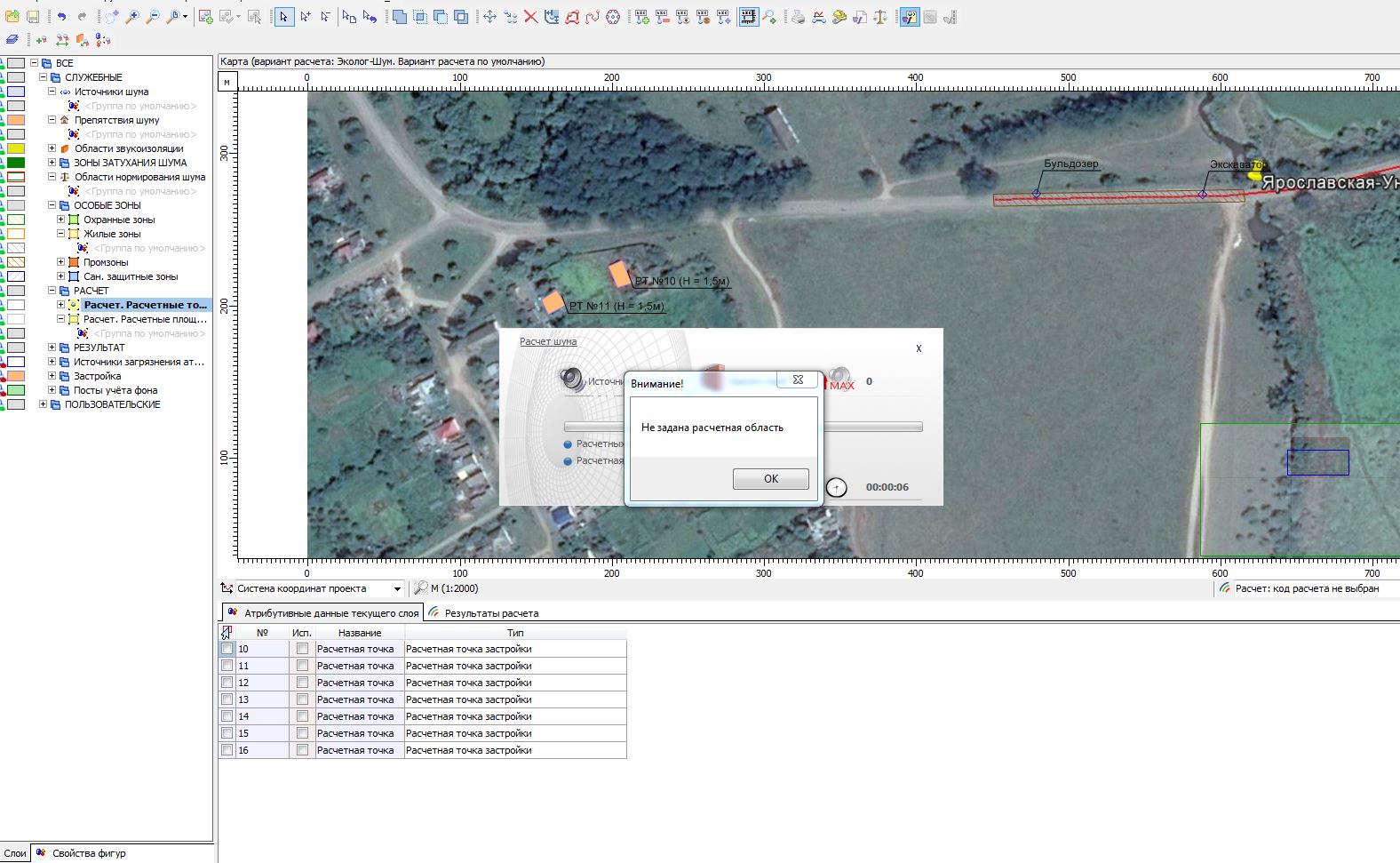Switch to 'Результаты расчета' tab
The height and width of the screenshot is (863, 1400).
490,613
